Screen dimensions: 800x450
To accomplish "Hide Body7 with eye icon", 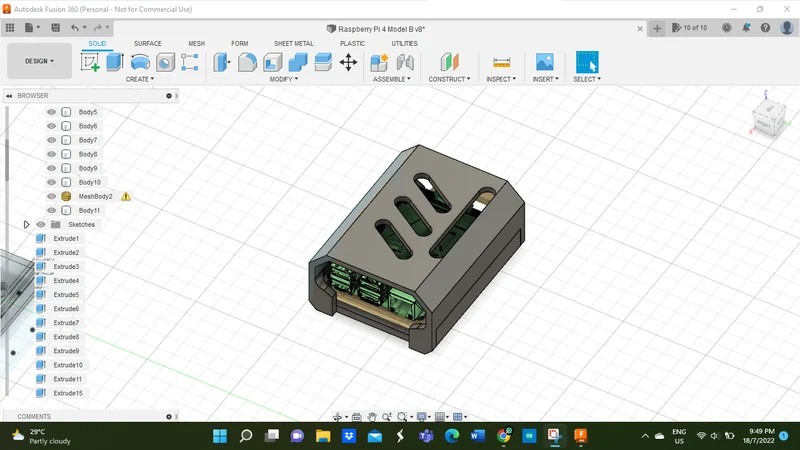I will click(52, 140).
